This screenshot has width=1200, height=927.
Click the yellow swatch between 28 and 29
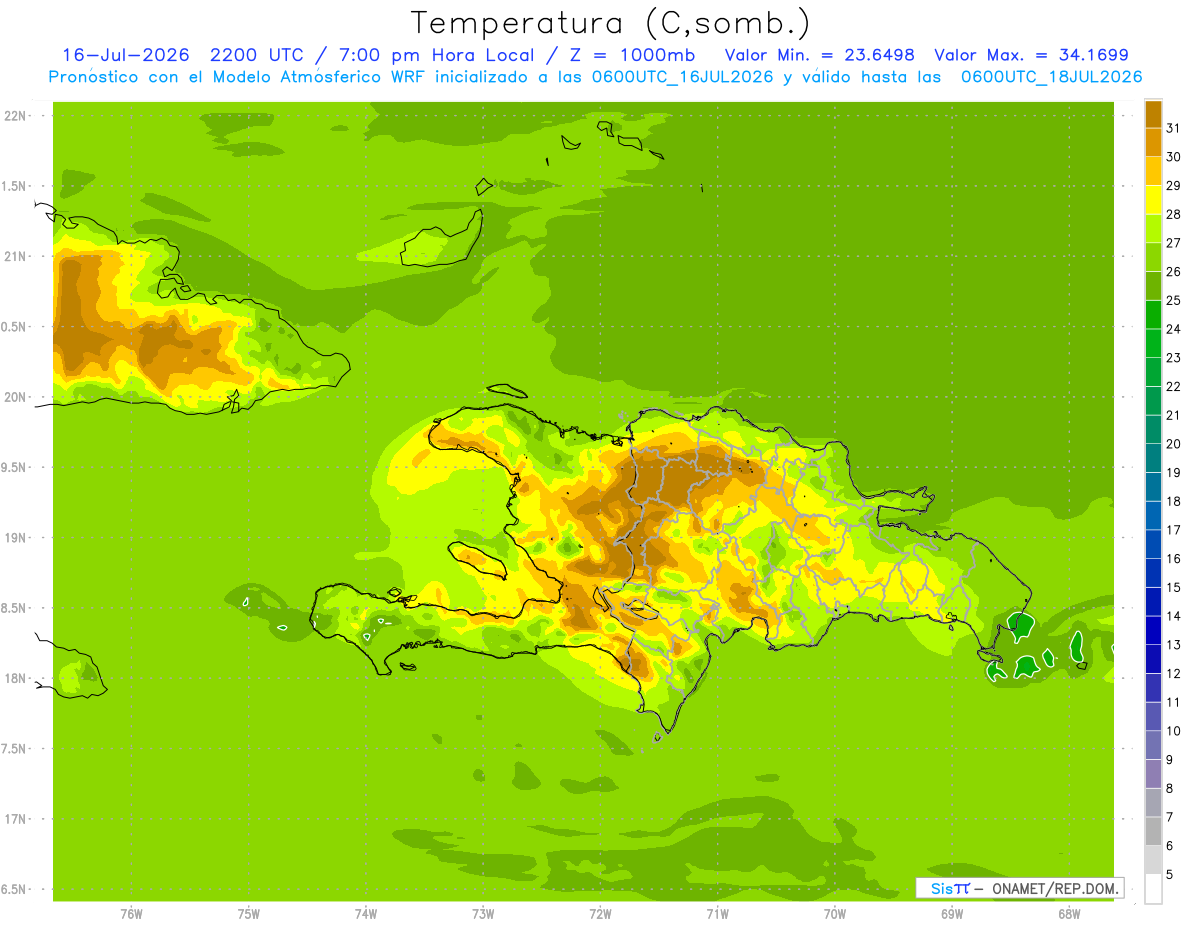point(1153,200)
